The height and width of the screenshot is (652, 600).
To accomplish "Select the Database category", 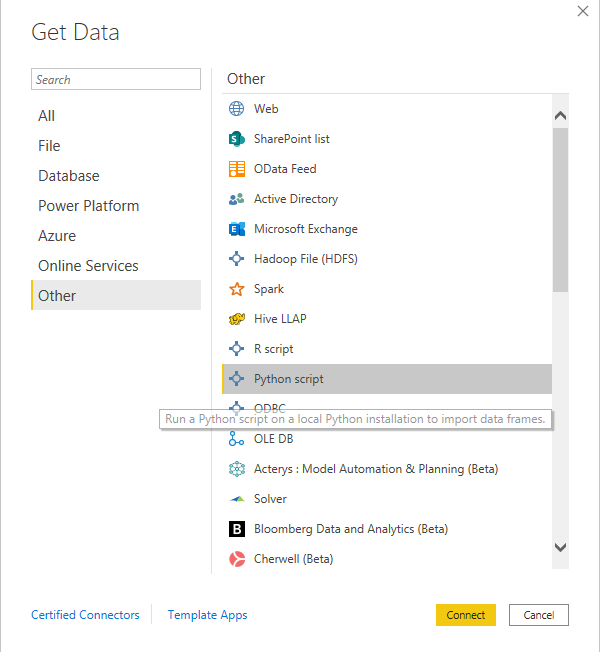I will (116, 176).
